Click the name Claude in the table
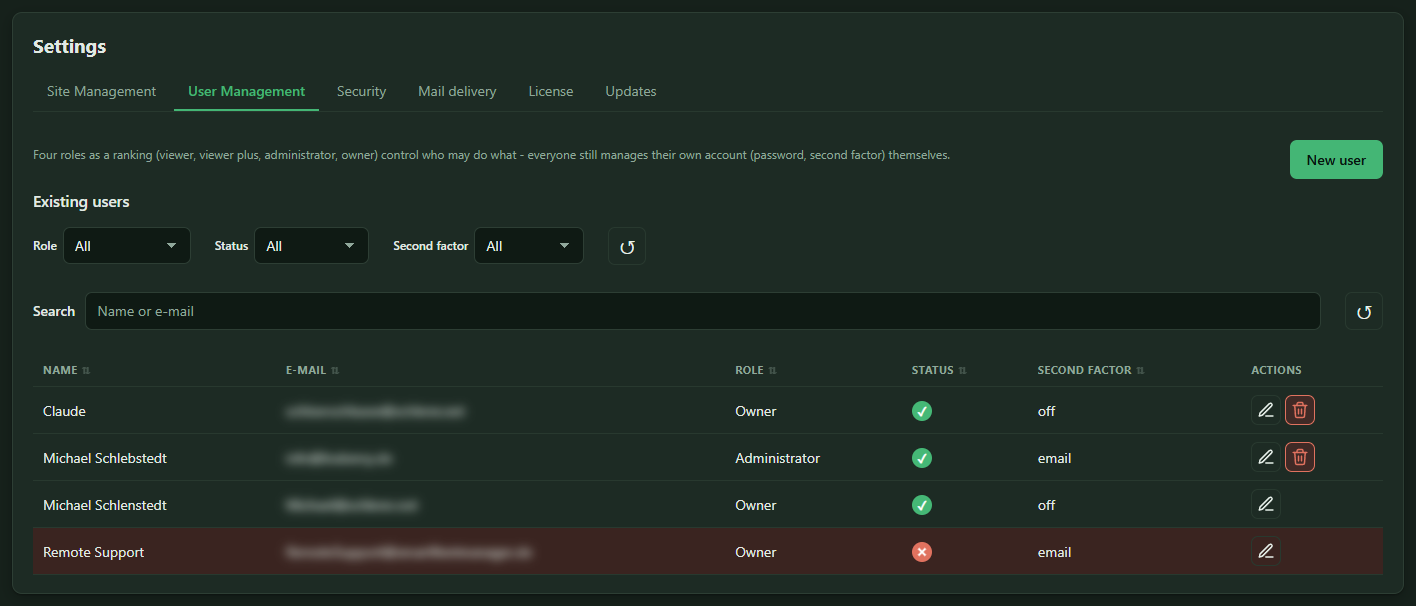This screenshot has width=1416, height=606. (x=64, y=411)
